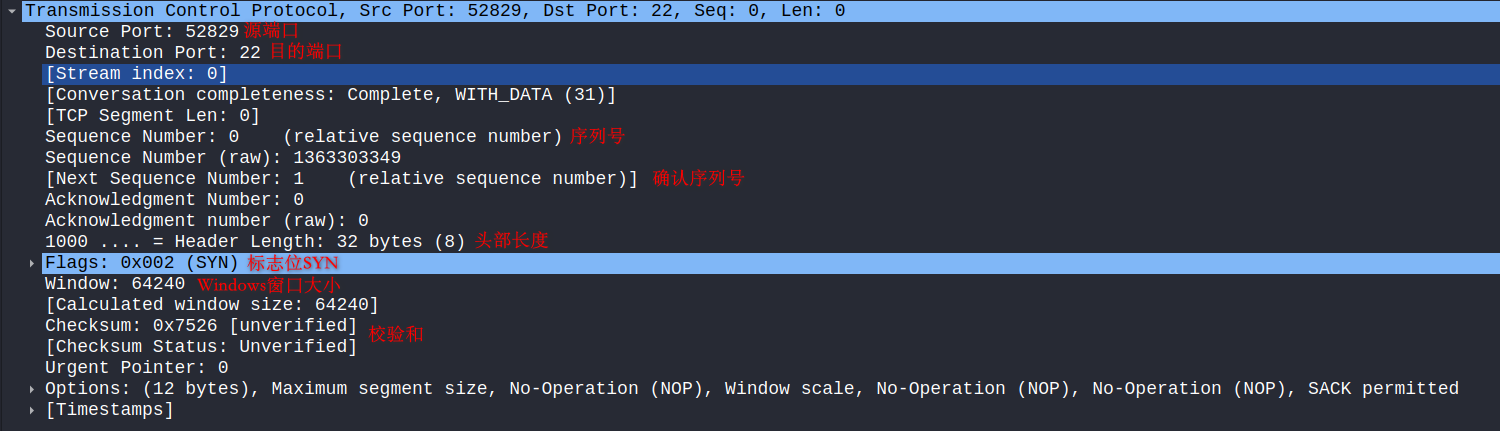This screenshot has width=1500, height=431.
Task: Expand the Flags: 0x002 (SYN) row
Action: point(32,263)
